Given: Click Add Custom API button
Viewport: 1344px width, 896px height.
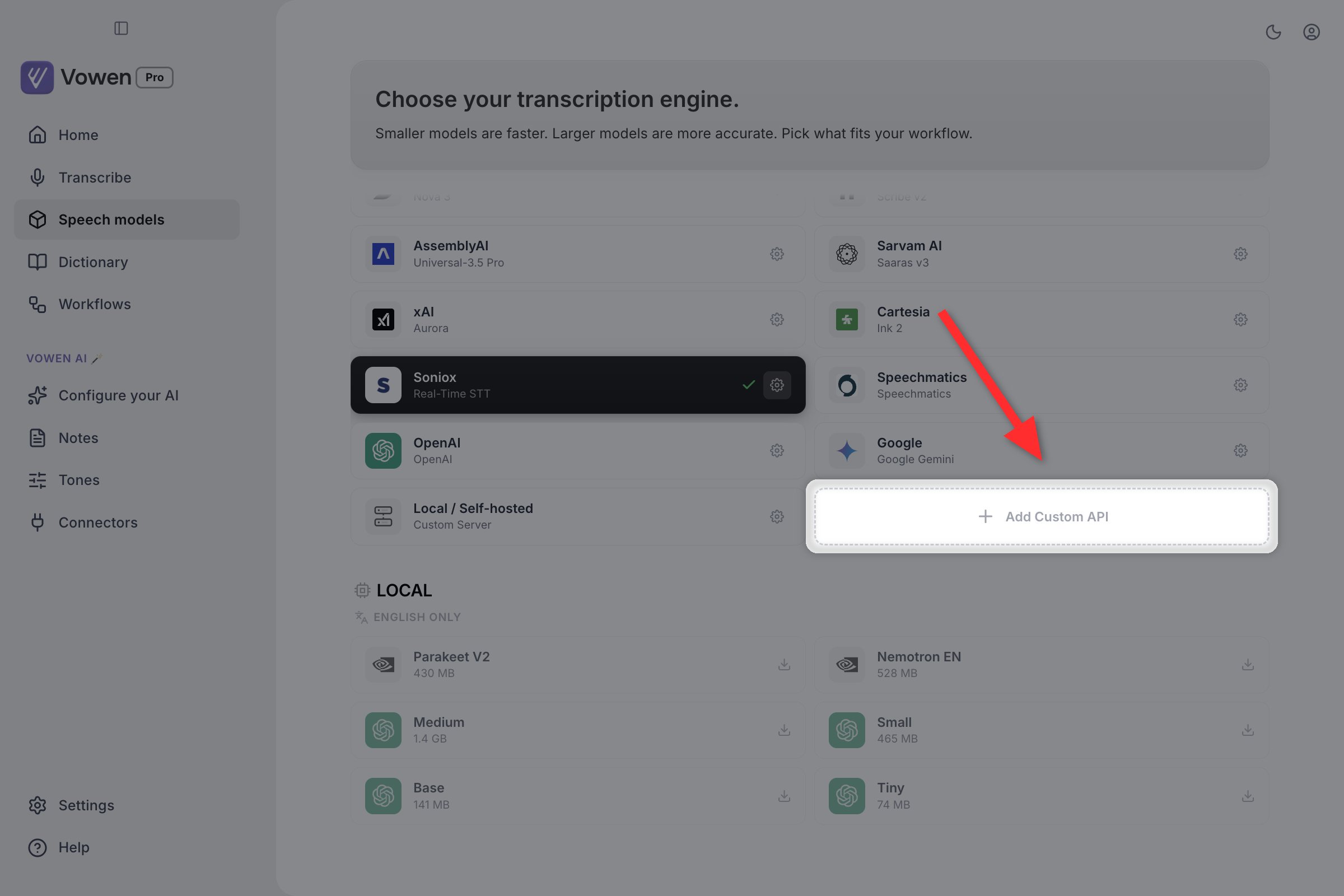Looking at the screenshot, I should coord(1041,516).
